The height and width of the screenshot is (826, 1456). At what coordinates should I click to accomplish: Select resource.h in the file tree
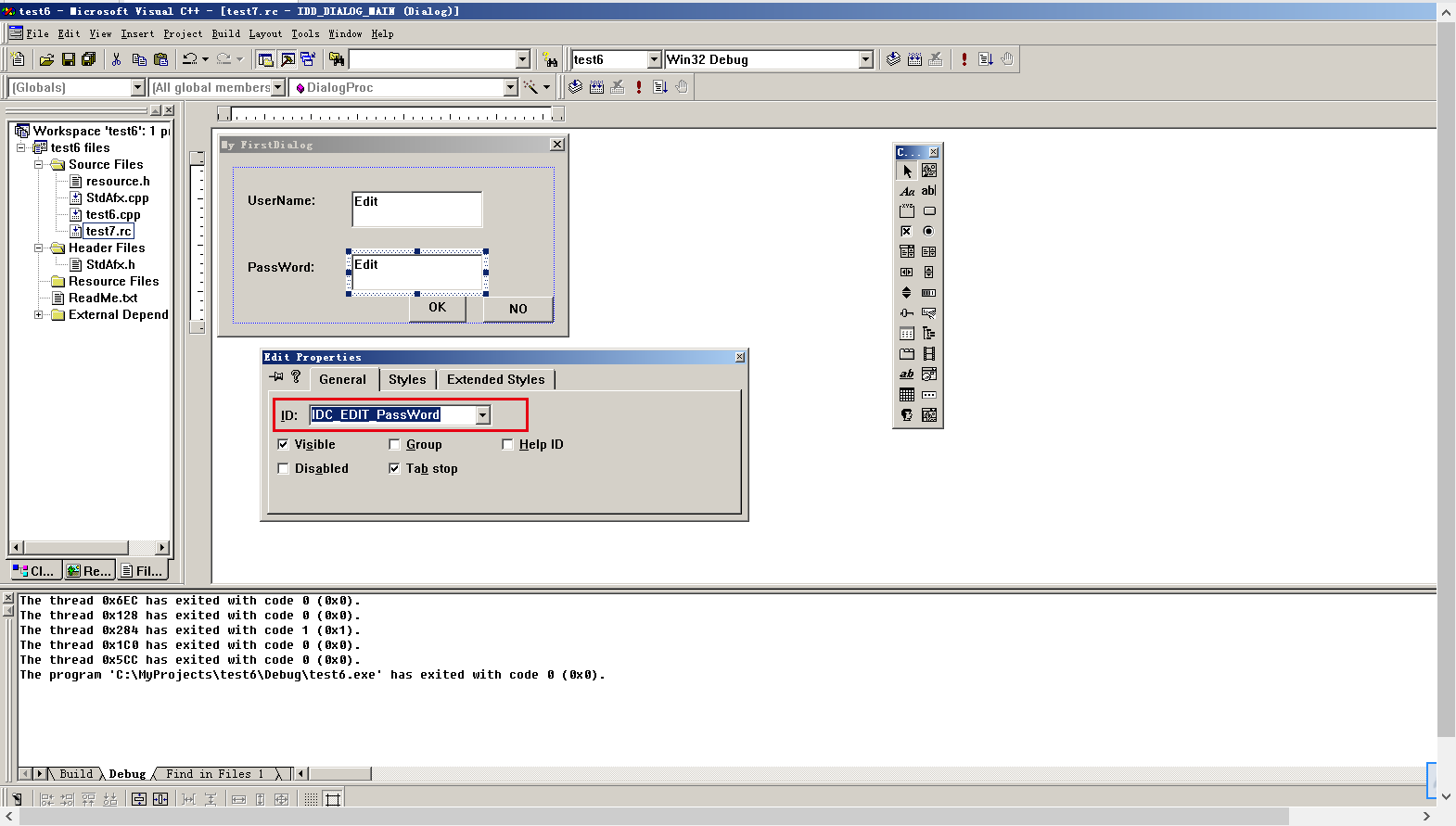point(118,182)
